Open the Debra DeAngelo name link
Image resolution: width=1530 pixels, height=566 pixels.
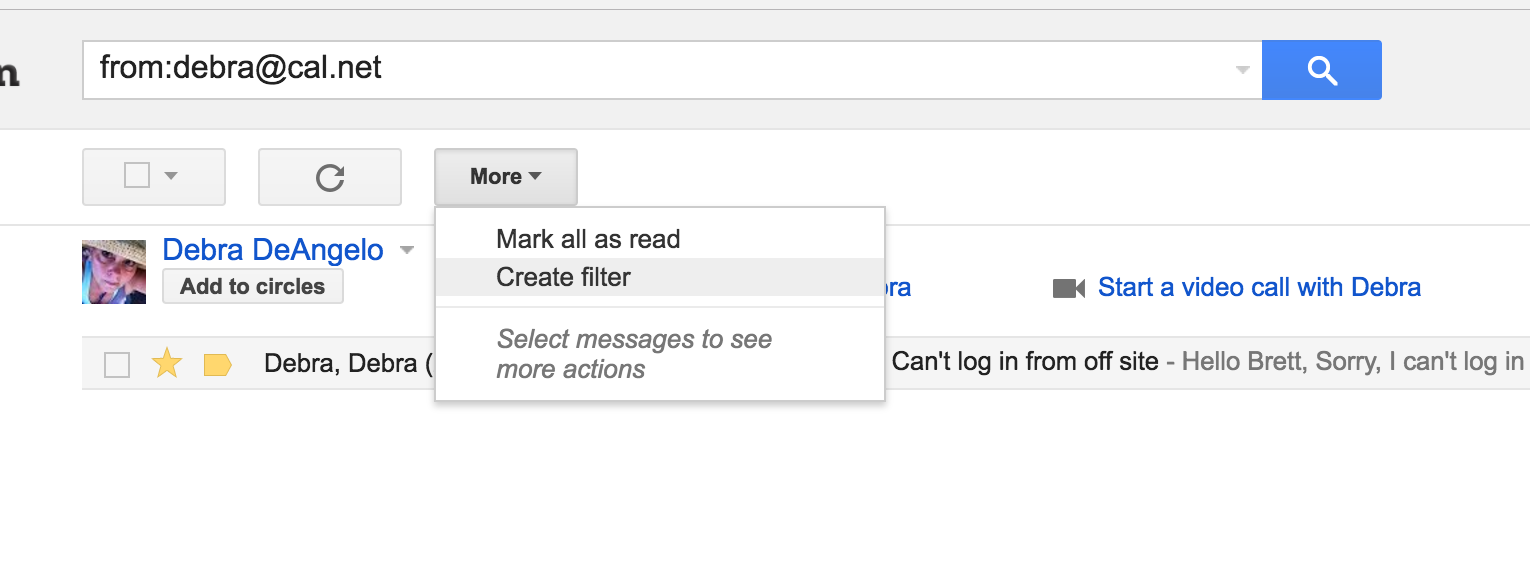(x=272, y=249)
